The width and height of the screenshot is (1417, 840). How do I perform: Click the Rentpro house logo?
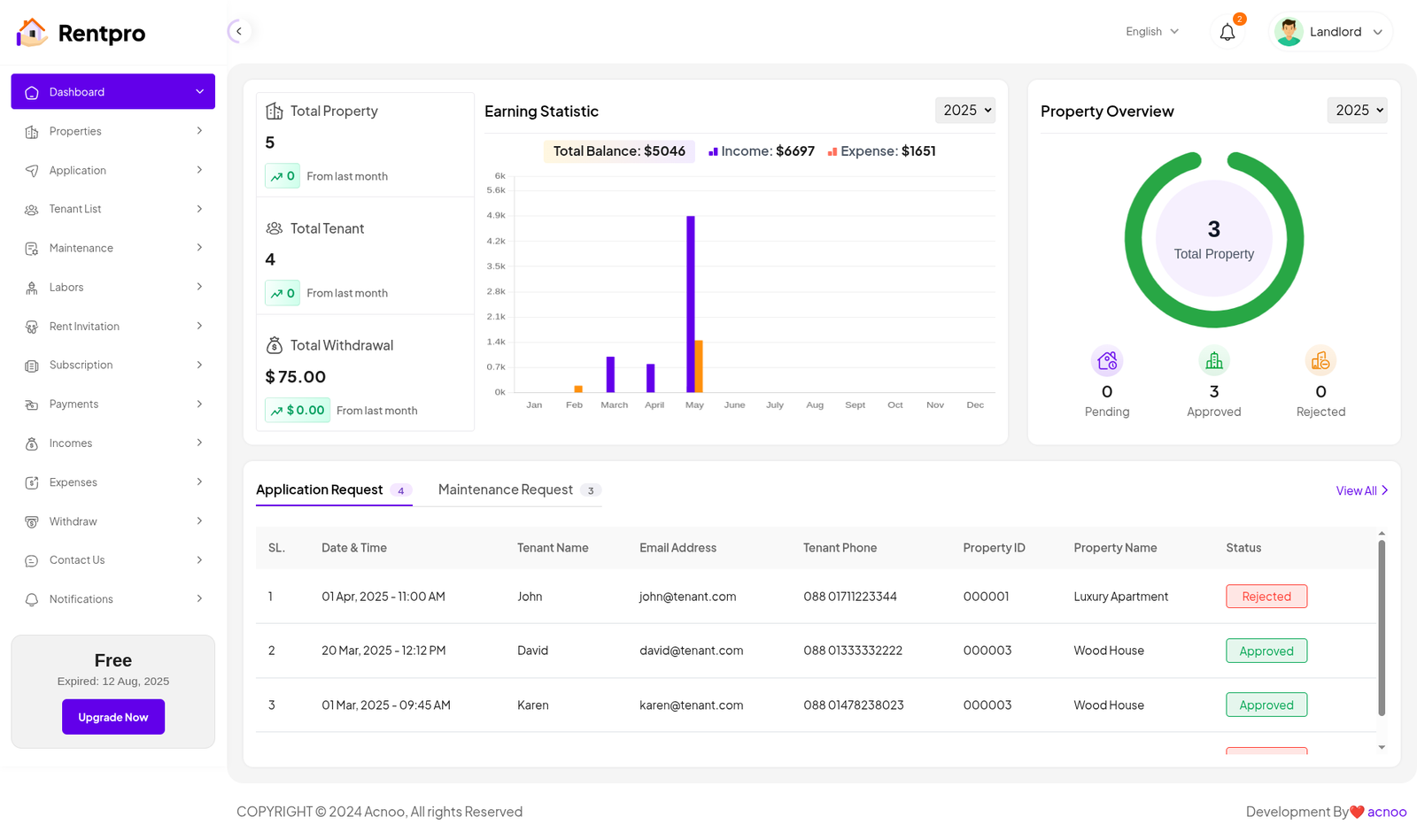tap(32, 33)
